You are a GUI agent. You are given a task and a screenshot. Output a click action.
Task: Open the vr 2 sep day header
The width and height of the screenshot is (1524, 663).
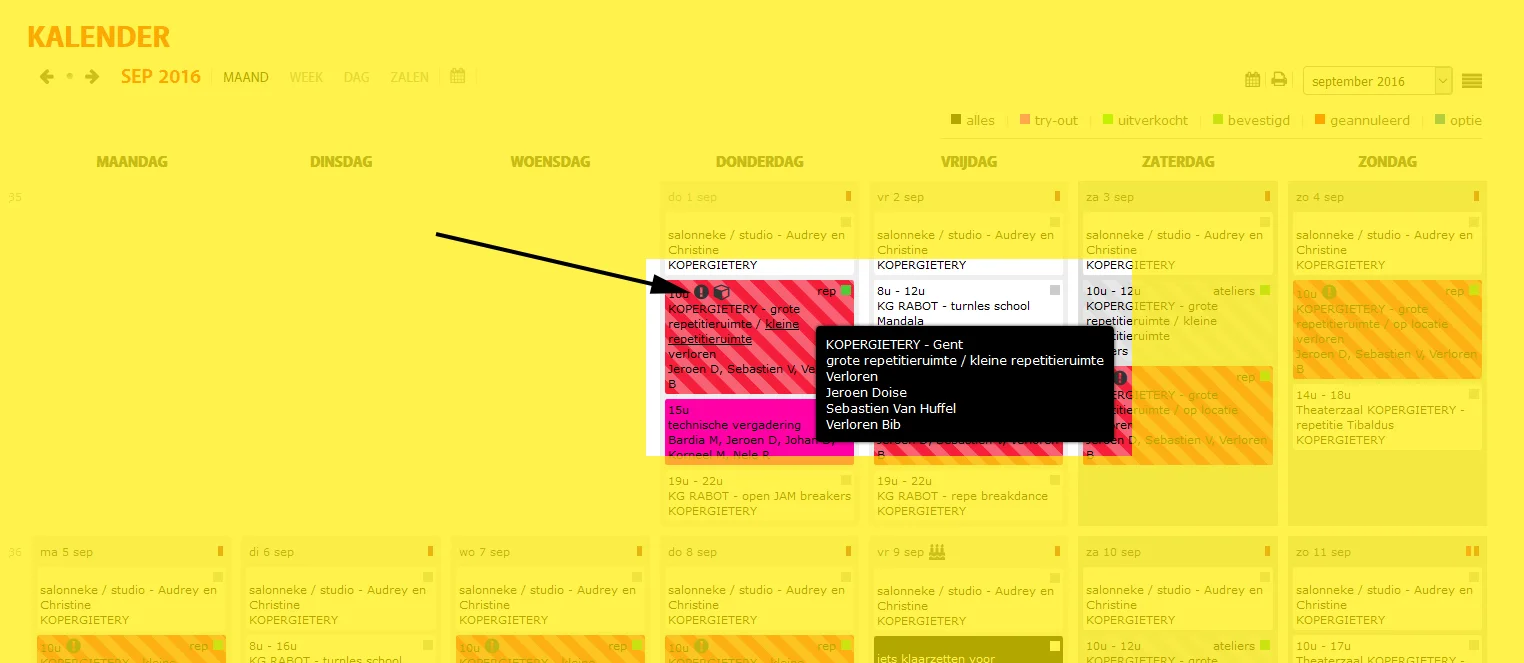pyautogui.click(x=901, y=197)
